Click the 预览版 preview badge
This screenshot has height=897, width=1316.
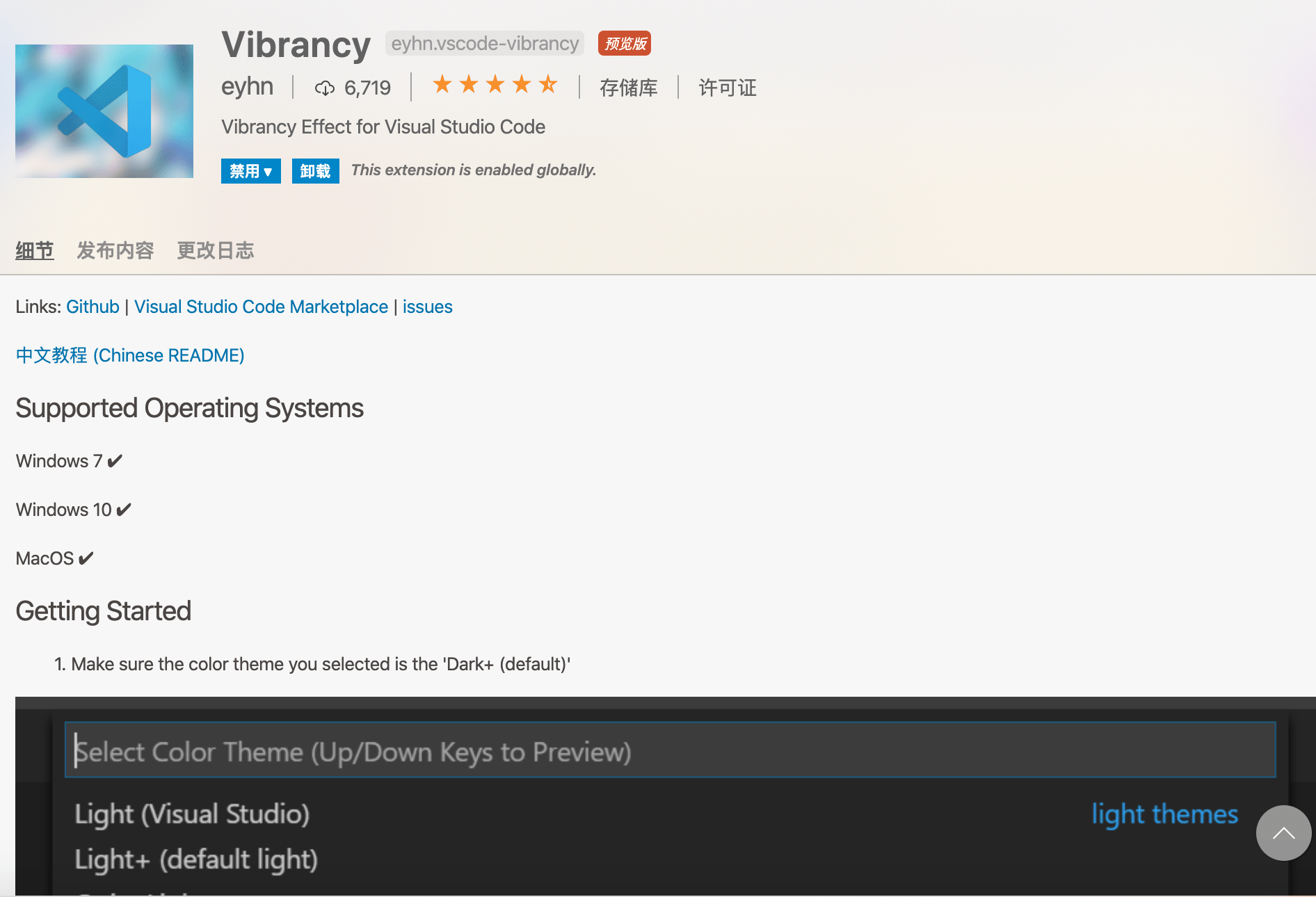pos(625,43)
